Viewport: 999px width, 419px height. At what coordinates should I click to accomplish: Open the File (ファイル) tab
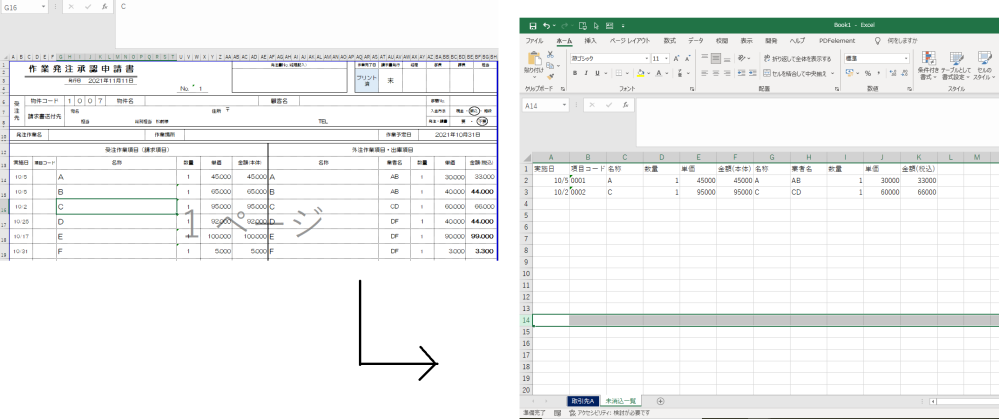click(534, 41)
